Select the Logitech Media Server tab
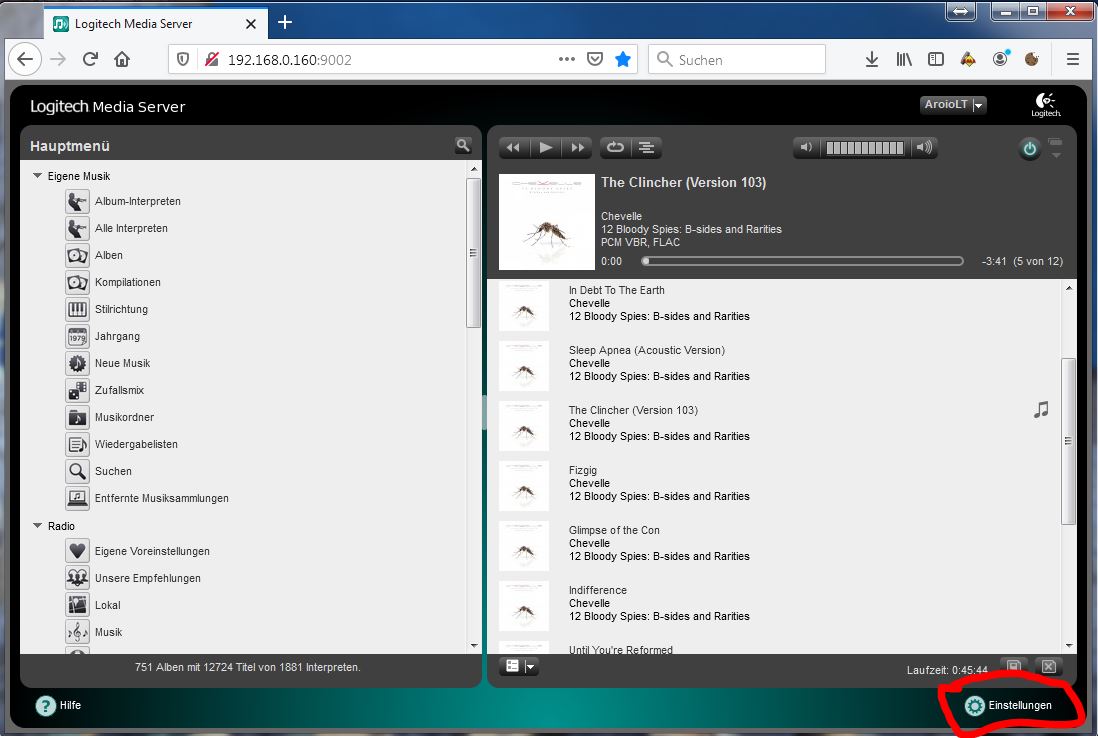Viewport: 1098px width, 738px height. click(155, 24)
